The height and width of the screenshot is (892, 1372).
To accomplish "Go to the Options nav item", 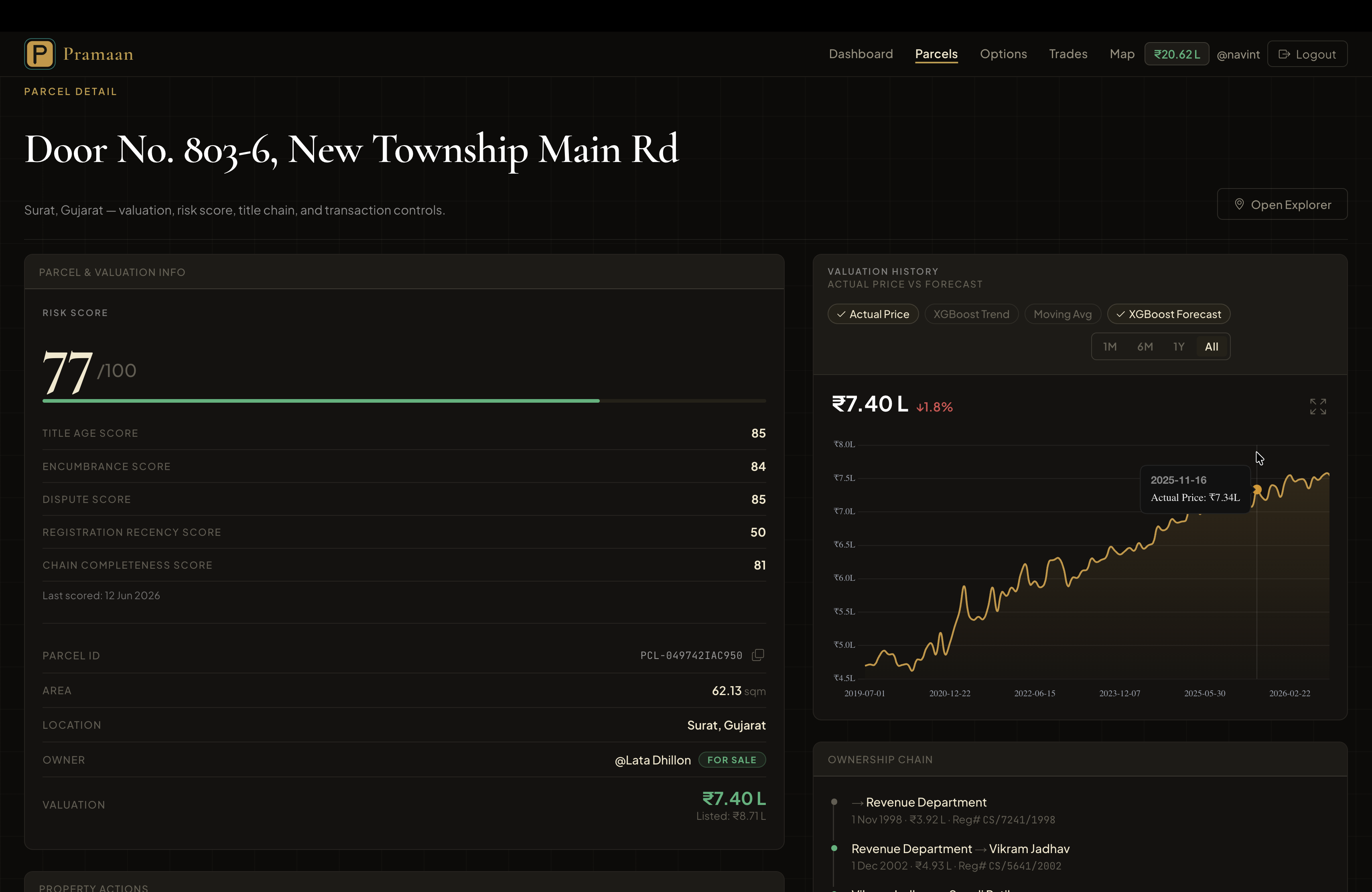I will 1003,54.
